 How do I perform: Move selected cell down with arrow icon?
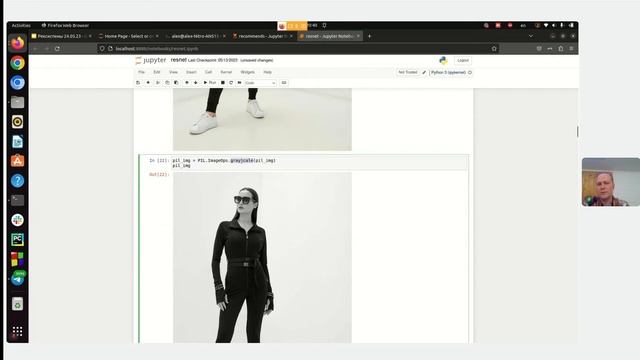[196, 83]
